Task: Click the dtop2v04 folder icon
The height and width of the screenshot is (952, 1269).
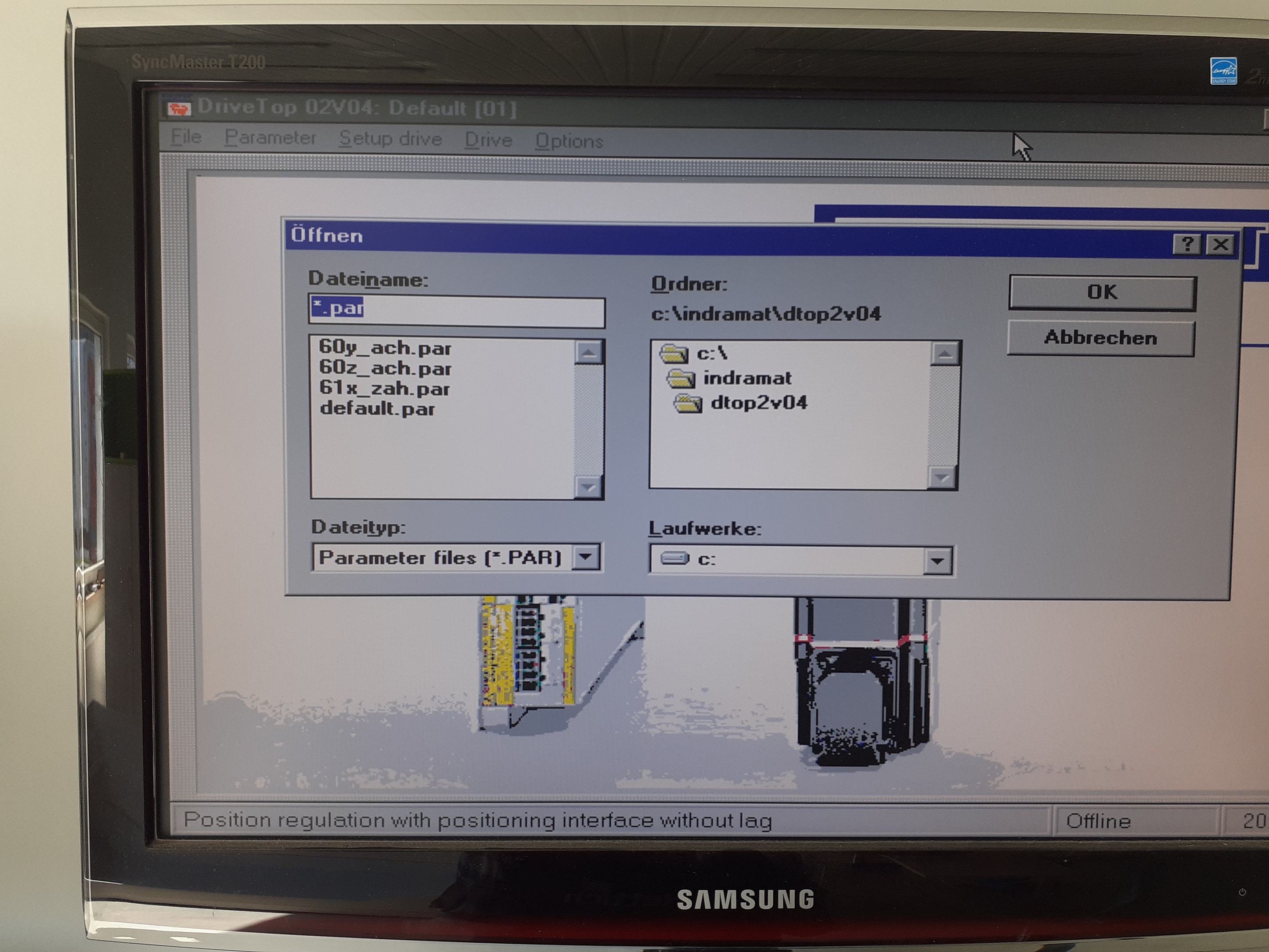Action: [x=688, y=404]
